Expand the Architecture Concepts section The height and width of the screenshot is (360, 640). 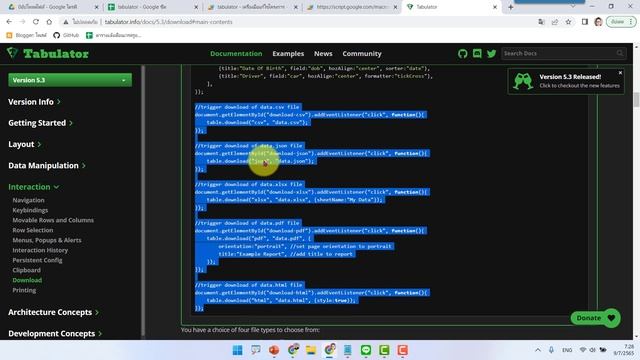(x=53, y=312)
